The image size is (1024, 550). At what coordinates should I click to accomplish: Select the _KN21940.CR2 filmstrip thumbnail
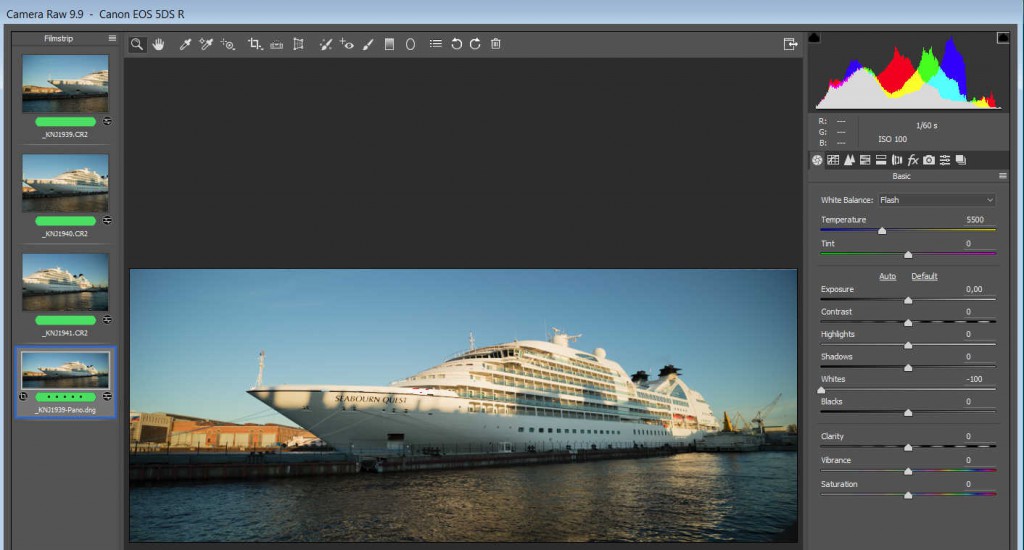point(65,182)
